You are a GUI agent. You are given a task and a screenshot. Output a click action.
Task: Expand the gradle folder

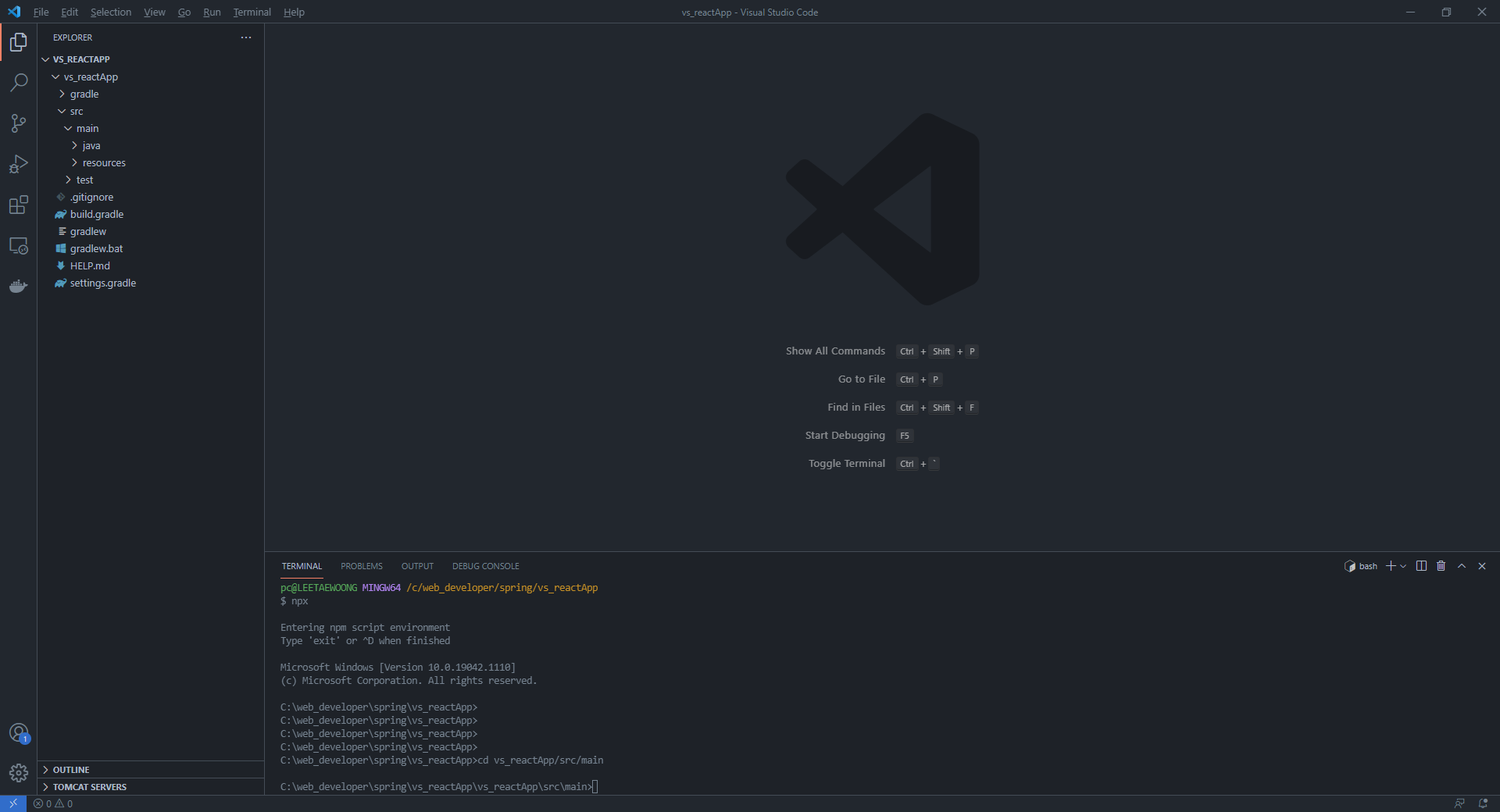click(151, 94)
